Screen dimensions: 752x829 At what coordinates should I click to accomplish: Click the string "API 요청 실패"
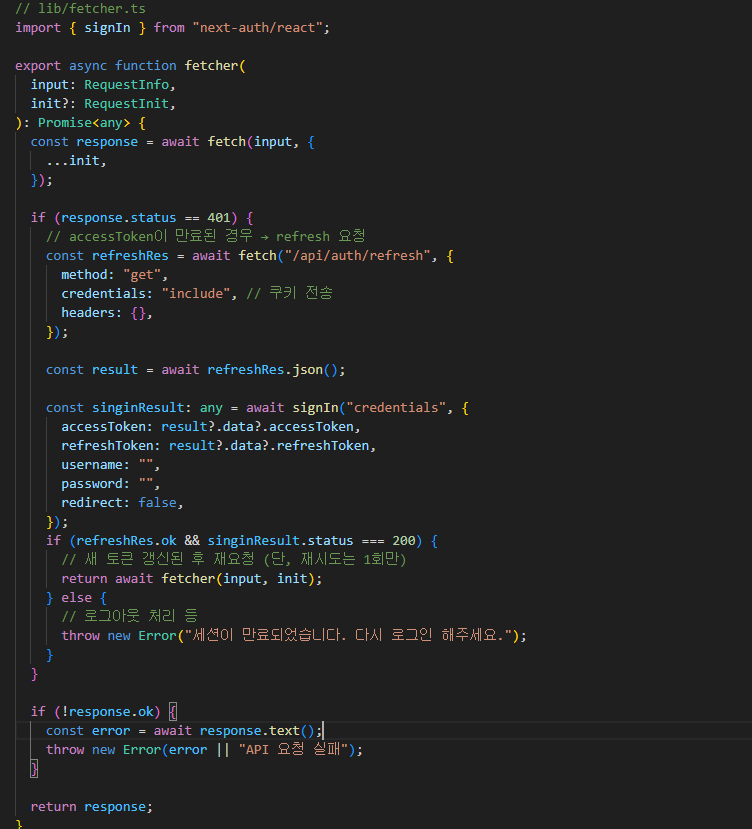point(295,750)
